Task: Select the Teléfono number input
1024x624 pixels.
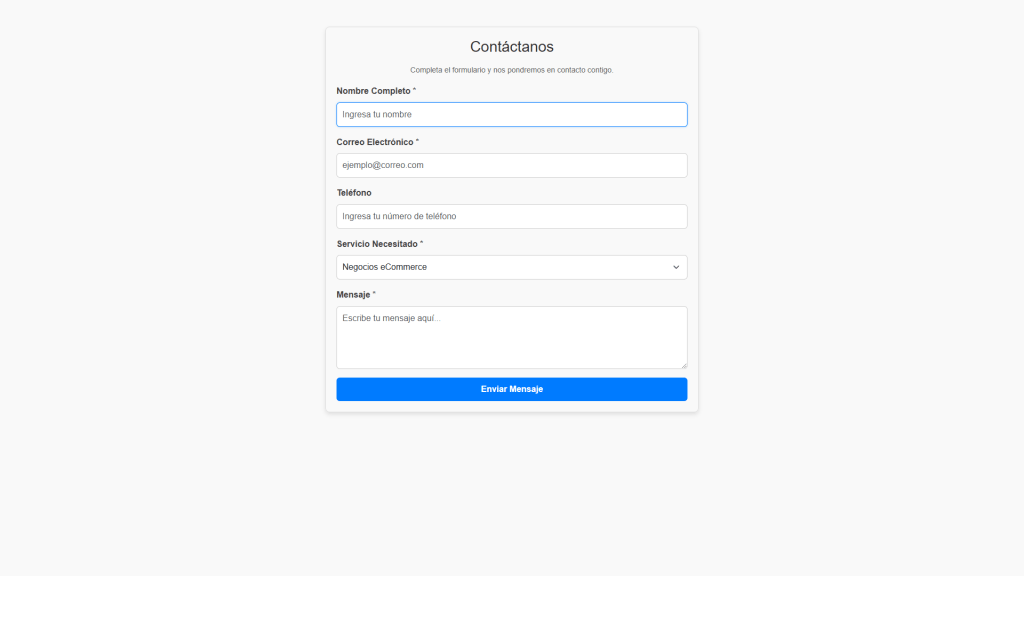Action: (x=511, y=216)
